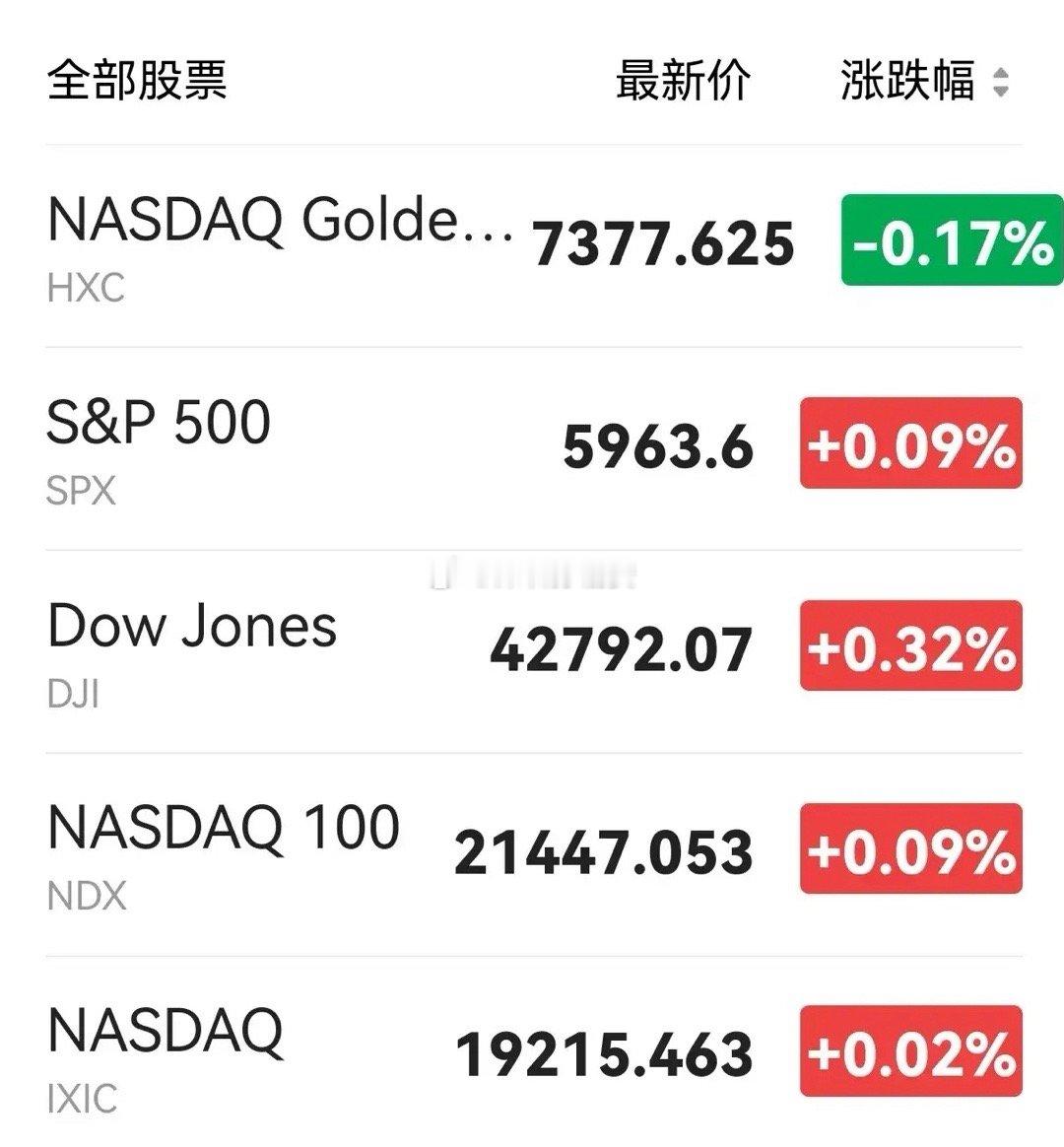Screen dimensions: 1064x1147
Task: Sort by 涨跌幅 using the arrow icon
Action: point(1001,82)
